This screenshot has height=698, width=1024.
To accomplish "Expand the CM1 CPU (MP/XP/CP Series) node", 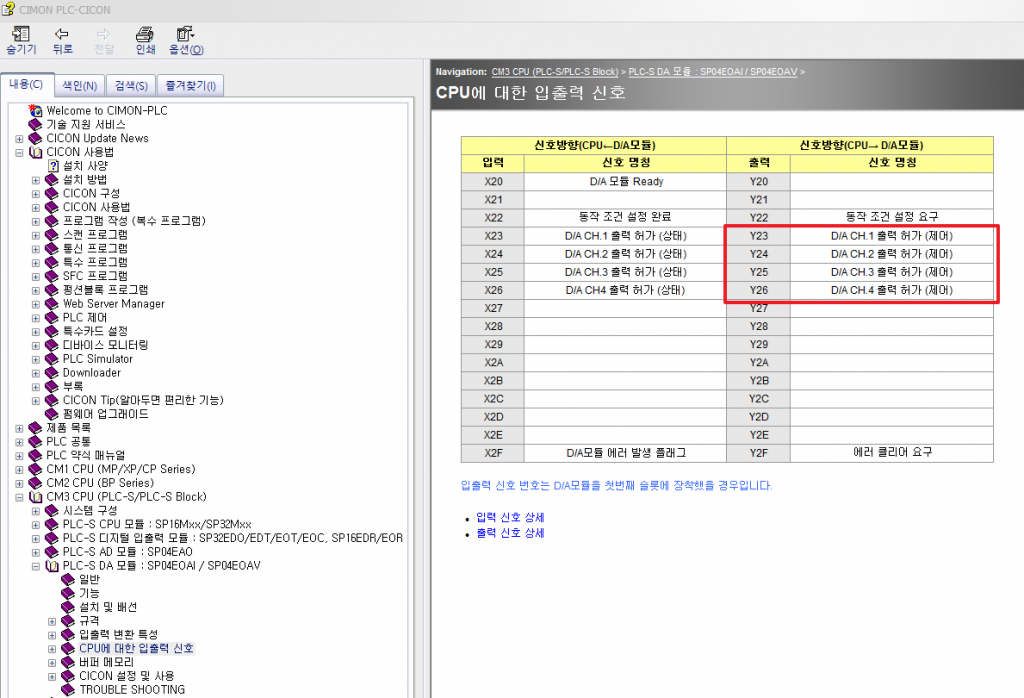I will point(20,468).
